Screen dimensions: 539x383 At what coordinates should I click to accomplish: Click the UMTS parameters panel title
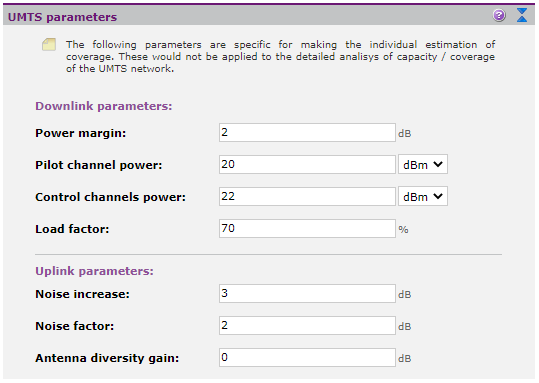point(63,17)
